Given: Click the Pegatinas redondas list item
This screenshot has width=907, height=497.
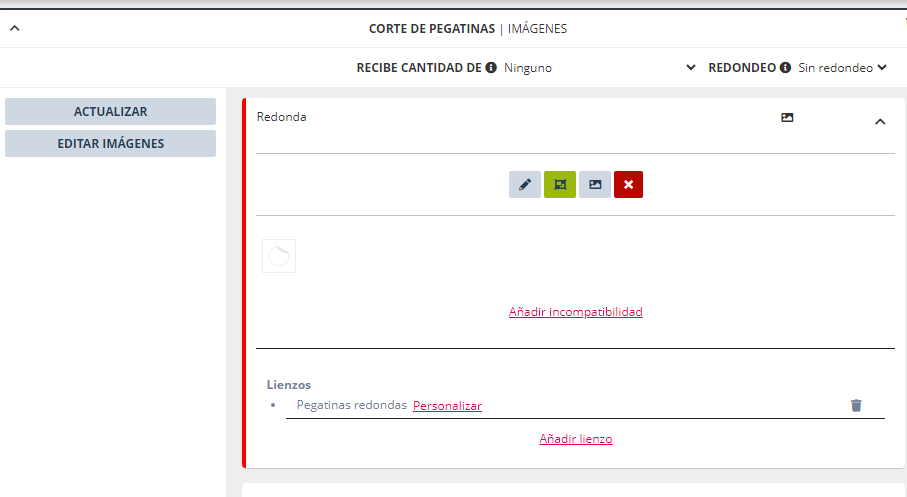Looking at the screenshot, I should tap(351, 405).
